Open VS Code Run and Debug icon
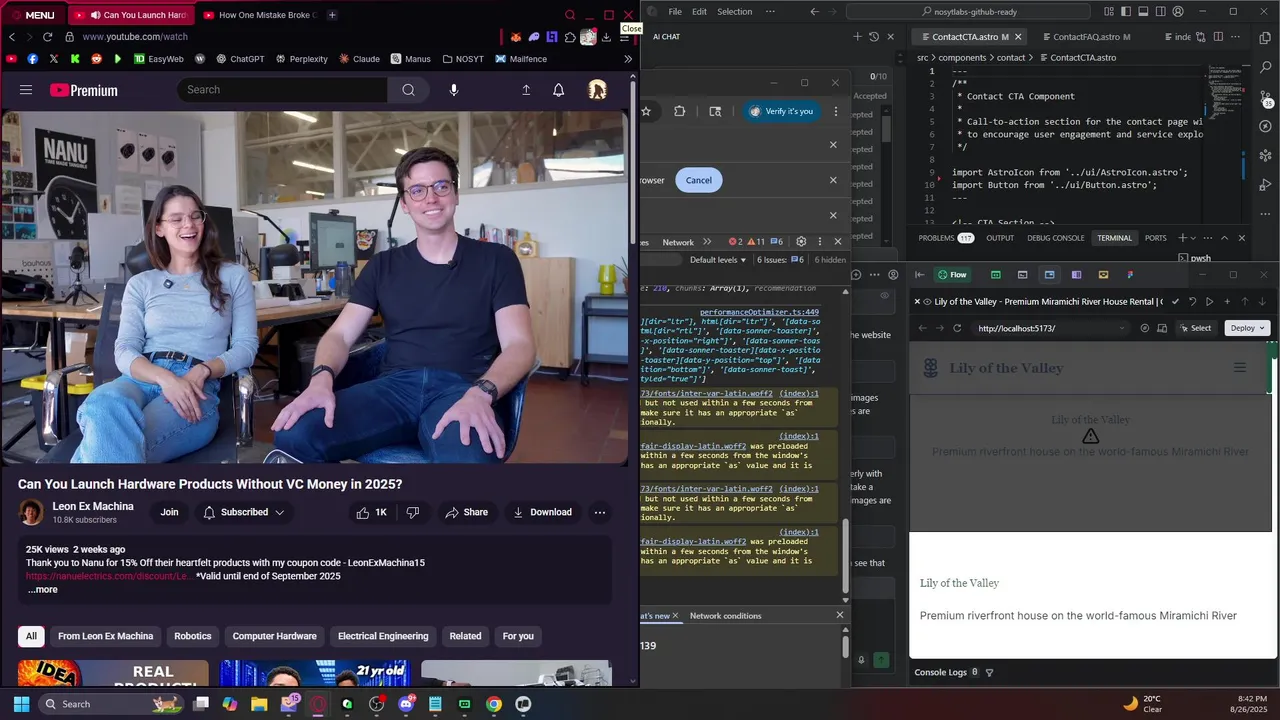This screenshot has width=1280, height=720. point(1266,185)
